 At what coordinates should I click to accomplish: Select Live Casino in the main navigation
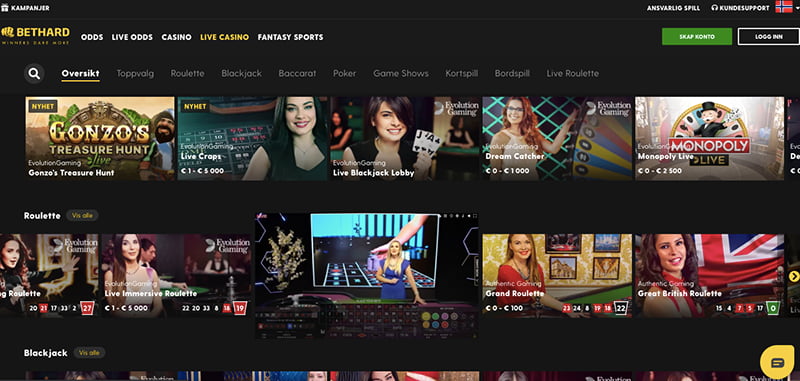point(224,37)
